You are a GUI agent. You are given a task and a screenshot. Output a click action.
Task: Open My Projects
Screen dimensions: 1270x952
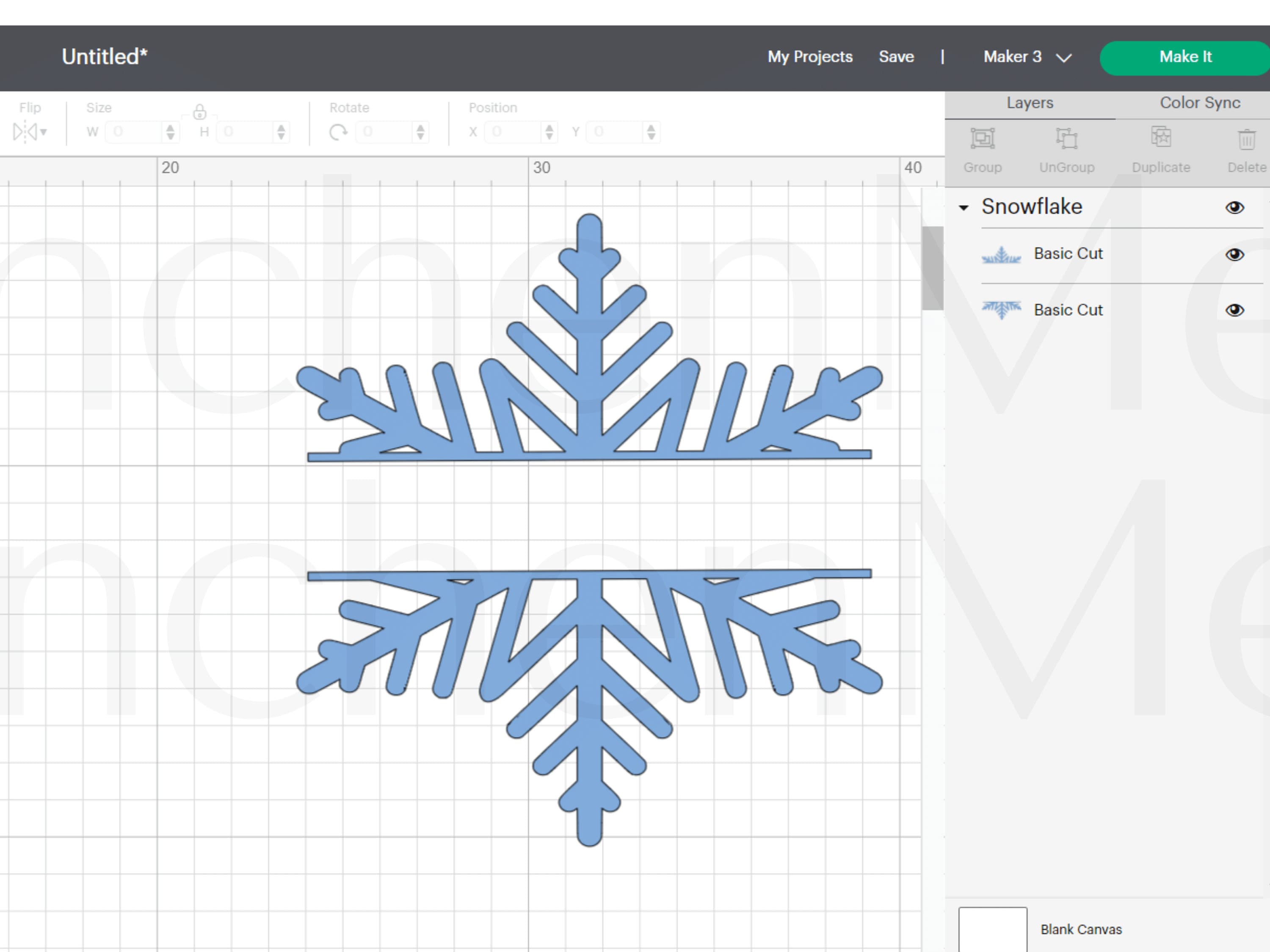point(809,57)
